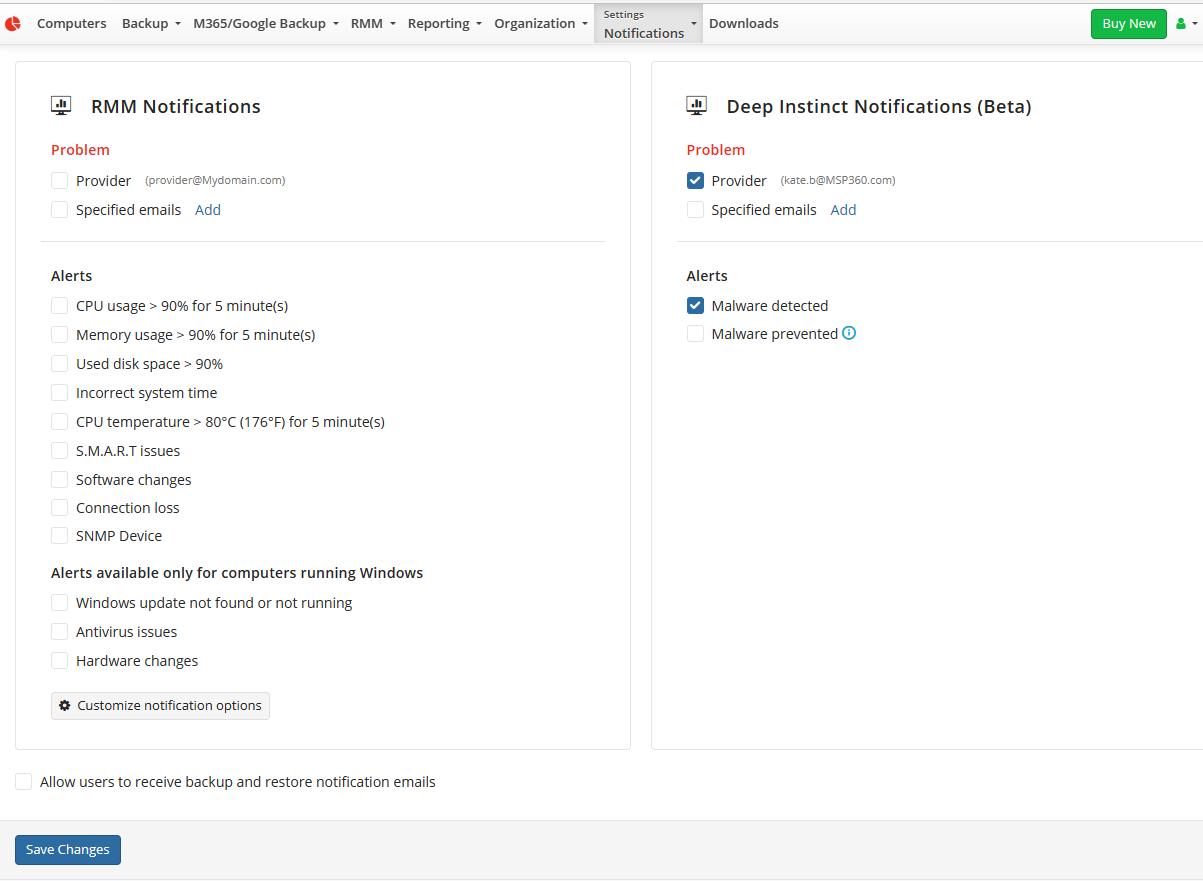Enable CPU usage > 90% alert
The height and width of the screenshot is (881, 1203).
tap(60, 306)
